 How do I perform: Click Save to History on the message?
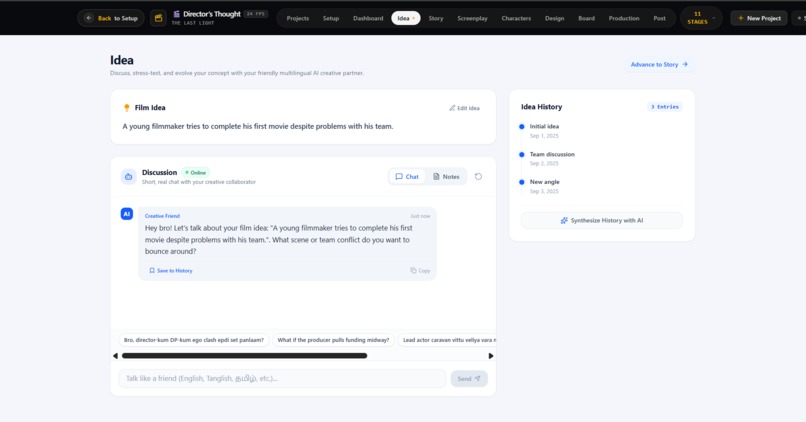coord(171,270)
